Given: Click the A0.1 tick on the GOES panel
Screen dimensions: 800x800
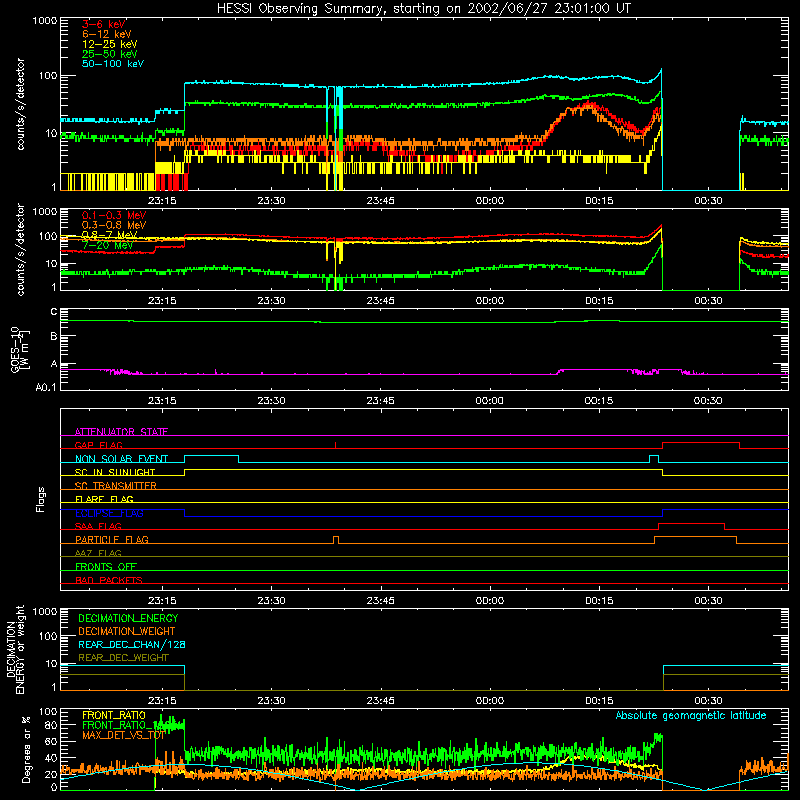Looking at the screenshot, I should [x=46, y=387].
